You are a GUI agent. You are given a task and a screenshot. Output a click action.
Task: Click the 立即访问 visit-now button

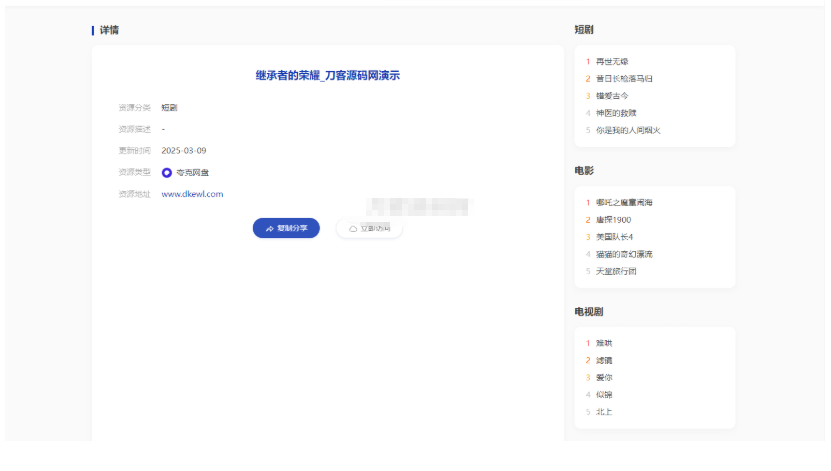(x=369, y=228)
